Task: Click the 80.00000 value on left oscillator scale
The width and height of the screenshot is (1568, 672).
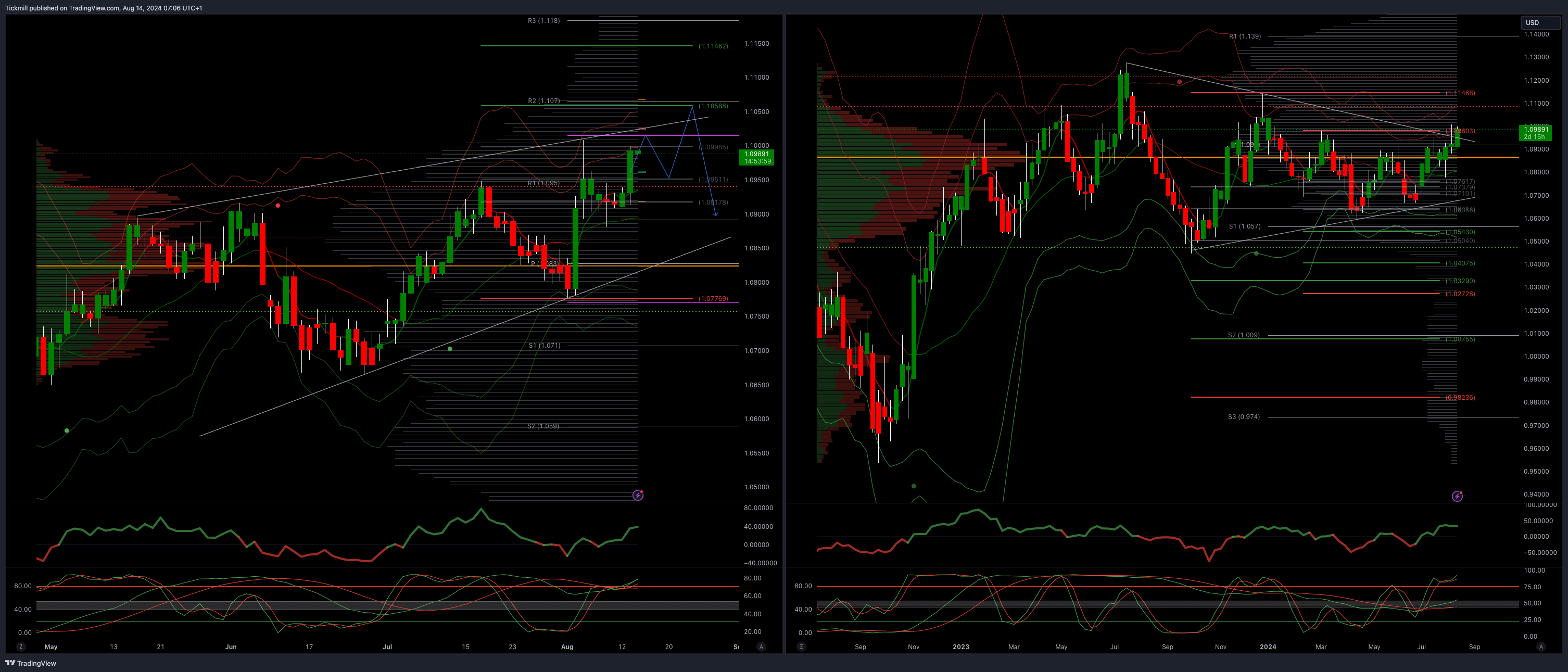Action: 758,508
